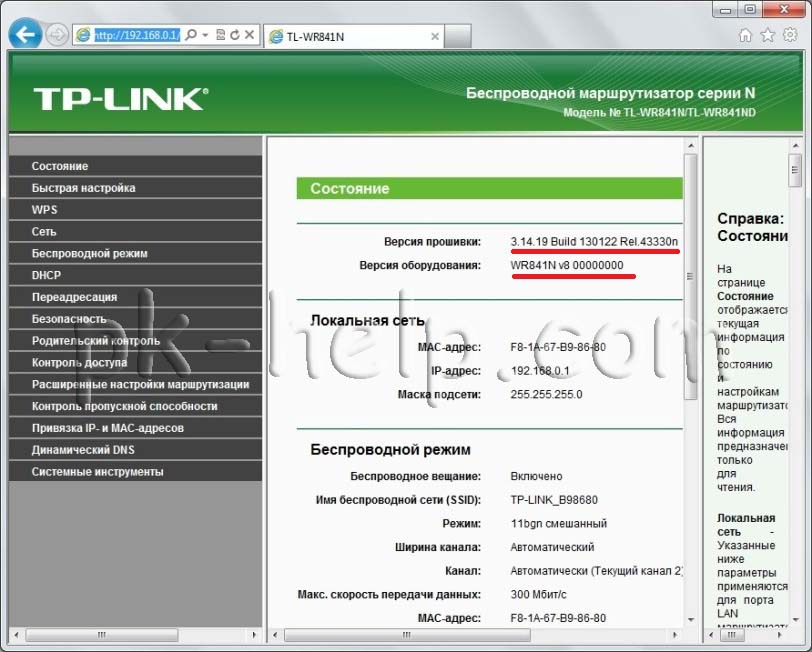Open Привязка IP- и MAC-адресов item

click(x=136, y=428)
